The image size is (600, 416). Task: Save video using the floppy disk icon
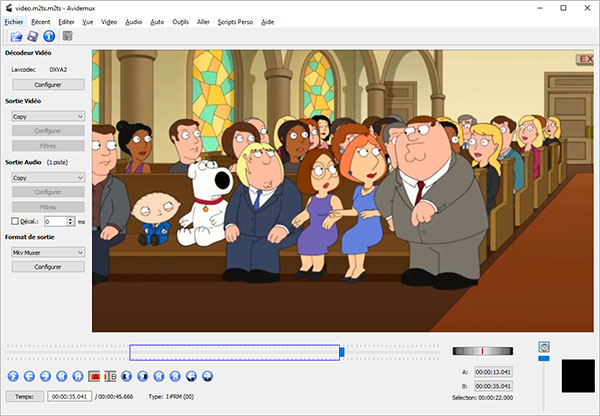click(x=33, y=36)
